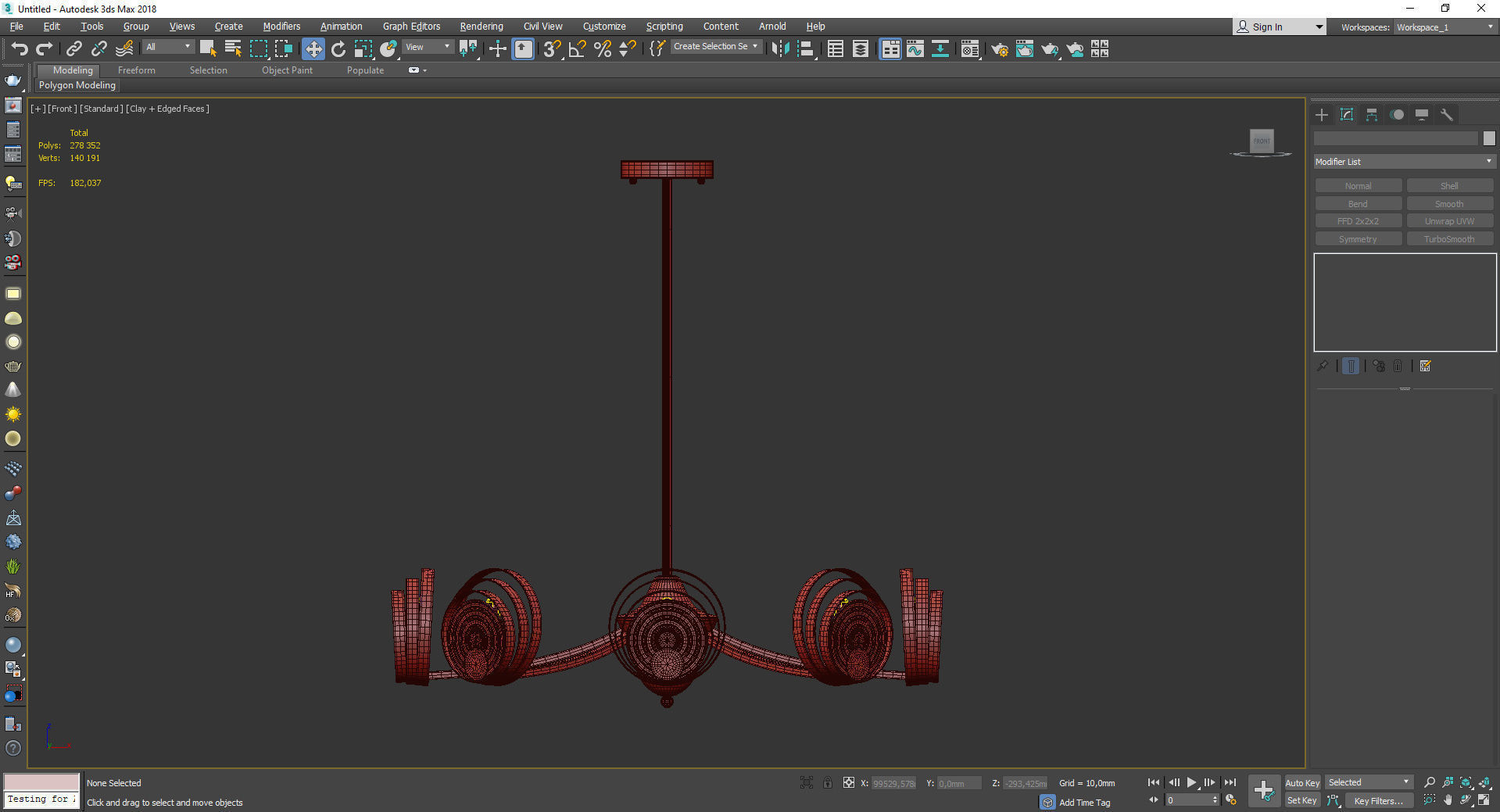Screen dimensions: 1500x812
Task: Click the Use Pivot Point Center icon
Action: tap(469, 49)
